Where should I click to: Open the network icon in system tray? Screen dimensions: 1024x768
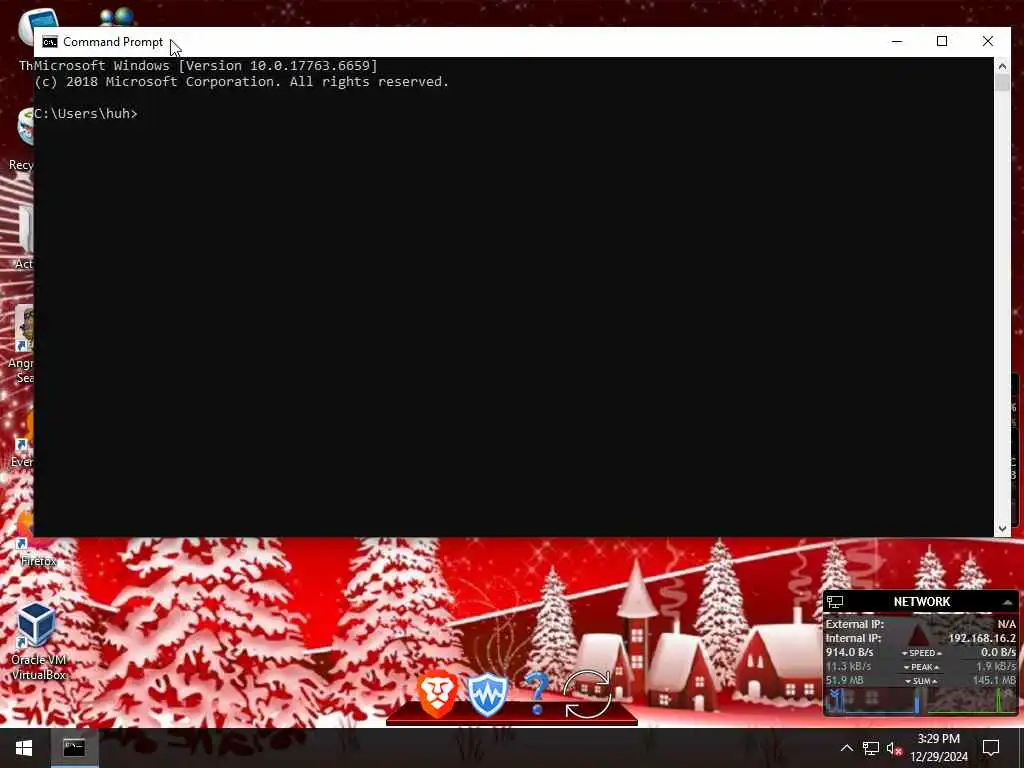[x=871, y=748]
